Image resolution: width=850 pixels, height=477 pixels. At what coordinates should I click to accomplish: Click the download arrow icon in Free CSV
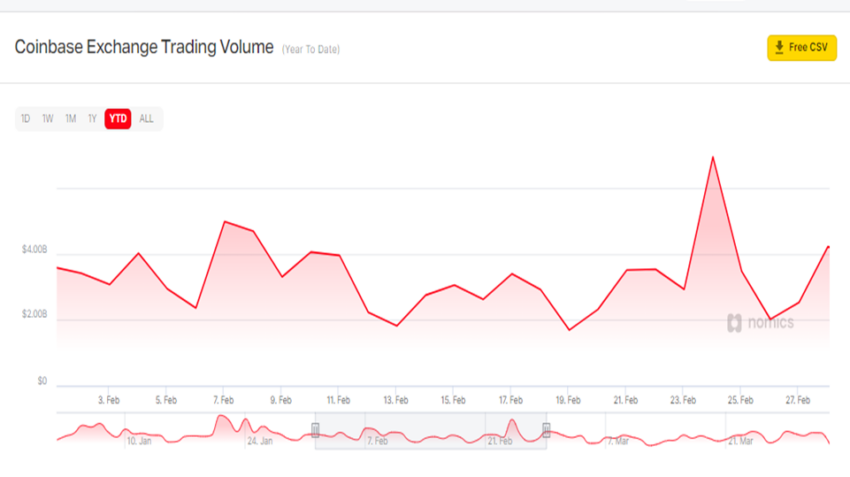click(x=779, y=47)
